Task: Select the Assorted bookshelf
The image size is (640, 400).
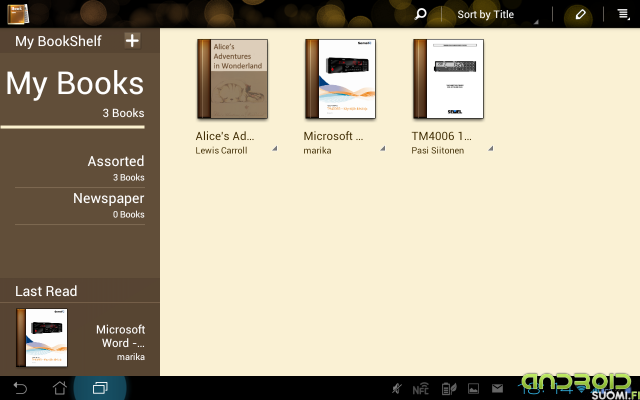Action: pyautogui.click(x=80, y=168)
